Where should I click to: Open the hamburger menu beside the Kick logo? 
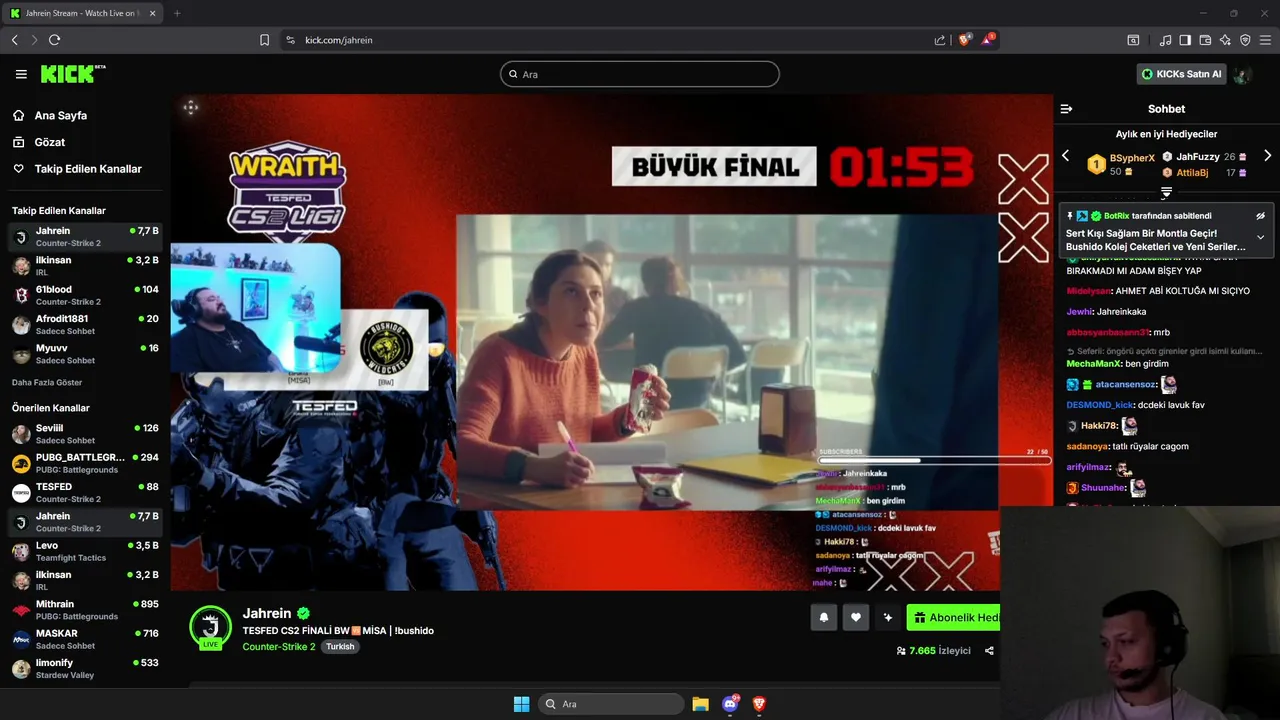(21, 74)
